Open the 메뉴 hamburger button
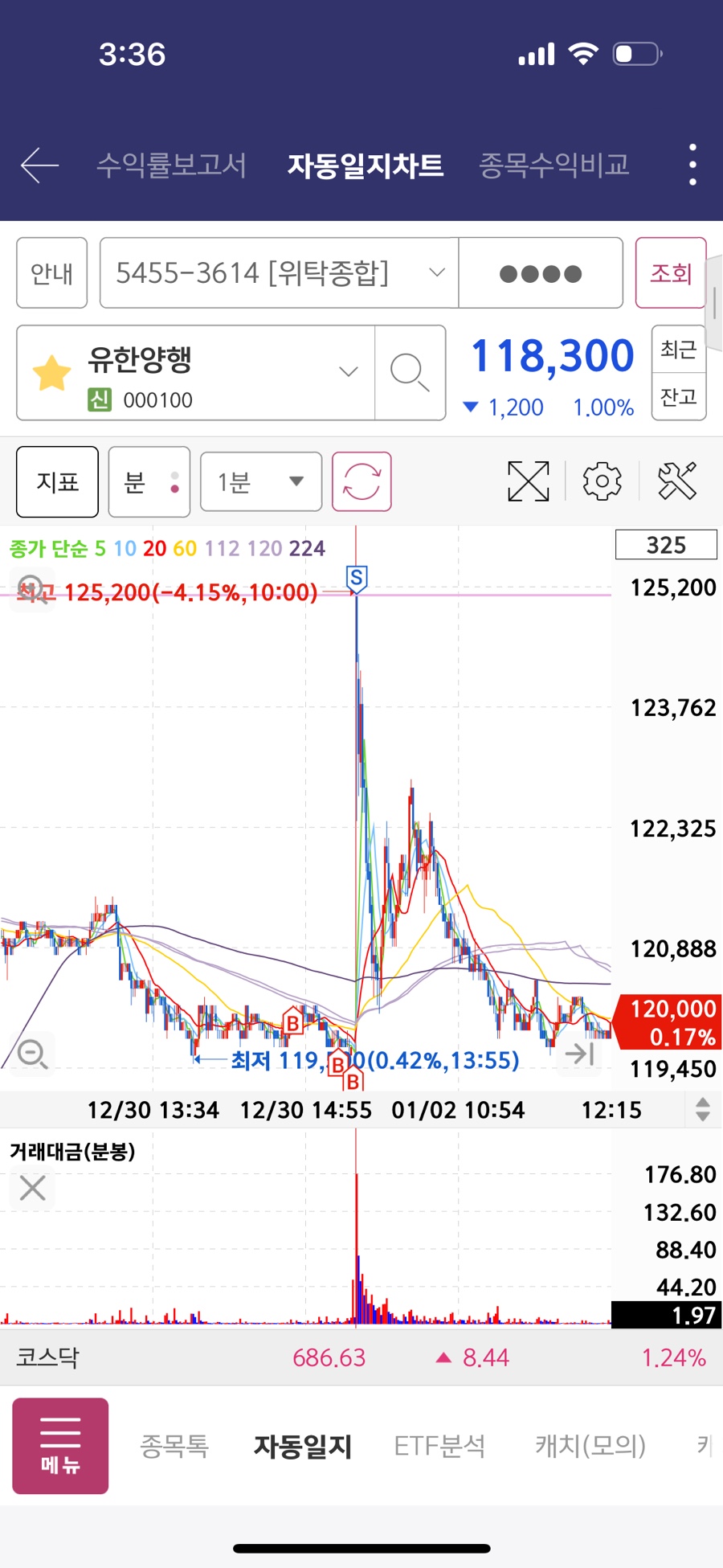Viewport: 723px width, 1568px height. tap(60, 1446)
